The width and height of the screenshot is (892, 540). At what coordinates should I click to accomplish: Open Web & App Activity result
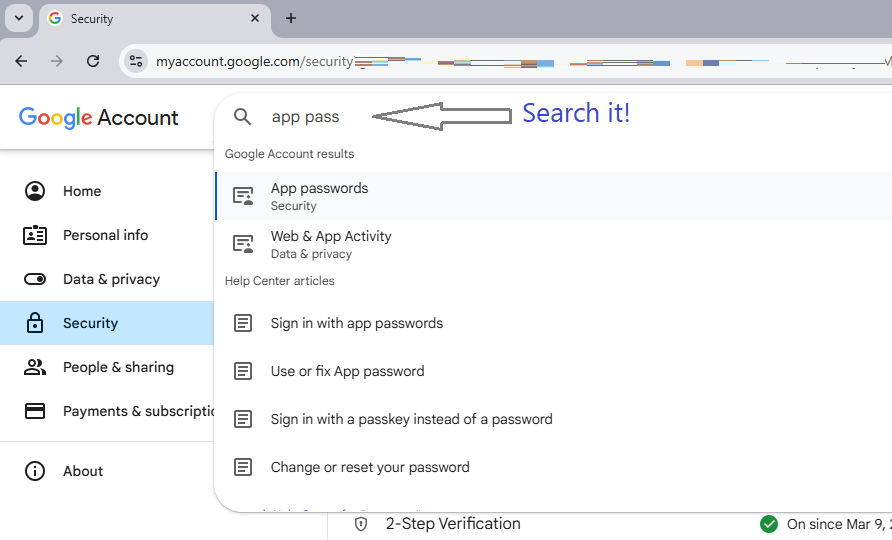click(x=554, y=244)
